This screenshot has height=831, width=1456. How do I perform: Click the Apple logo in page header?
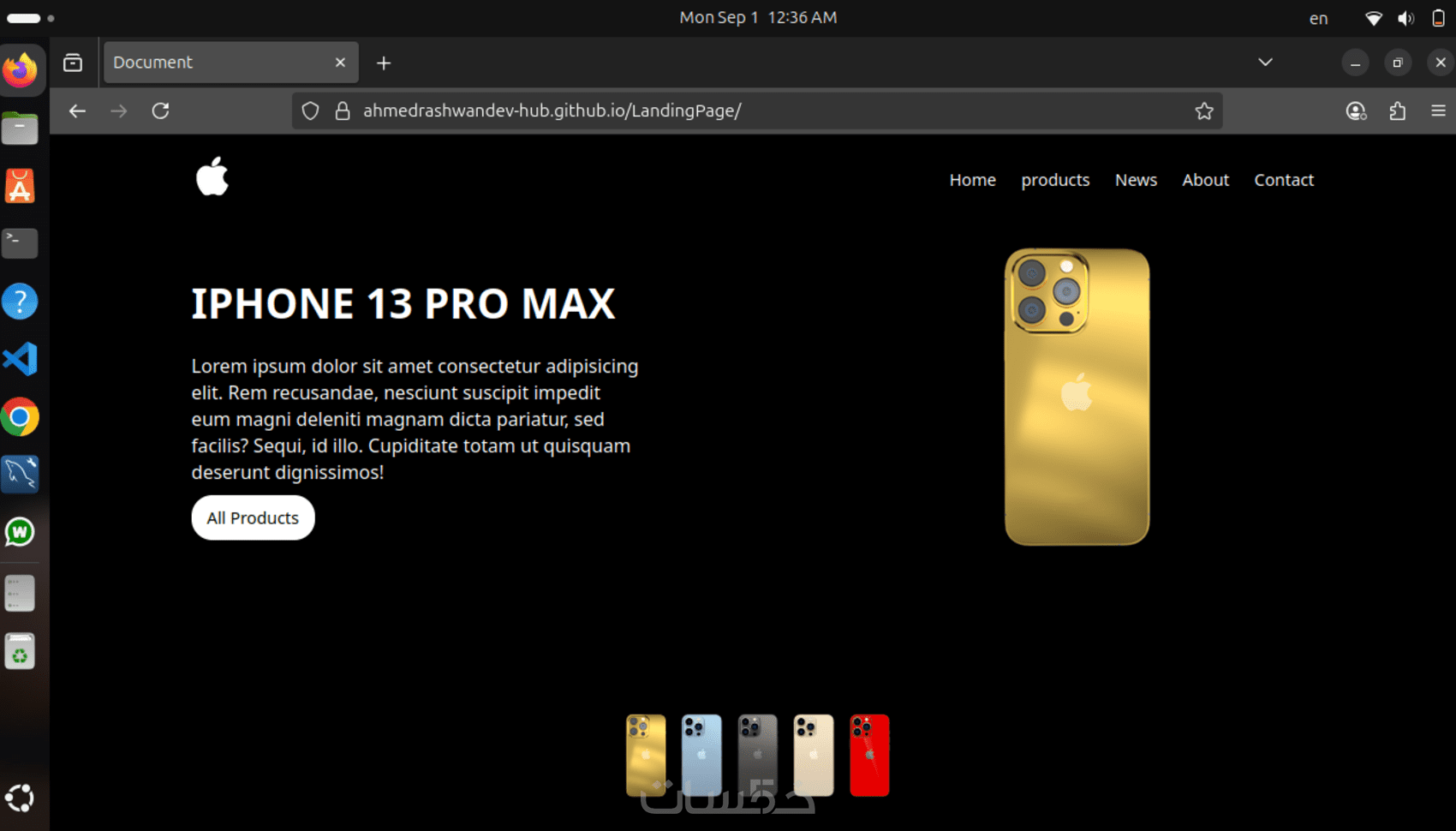(x=212, y=176)
